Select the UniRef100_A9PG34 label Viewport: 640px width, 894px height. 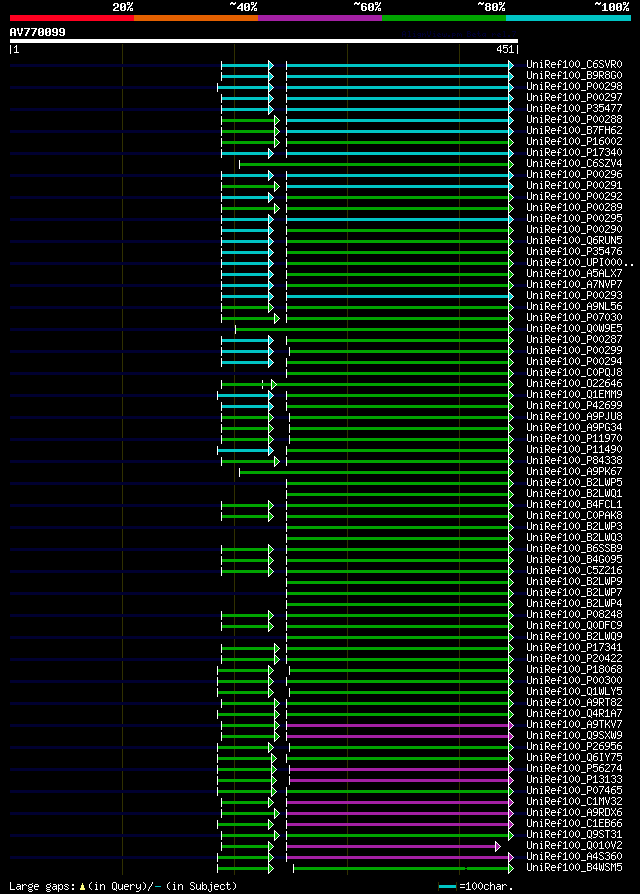574,428
